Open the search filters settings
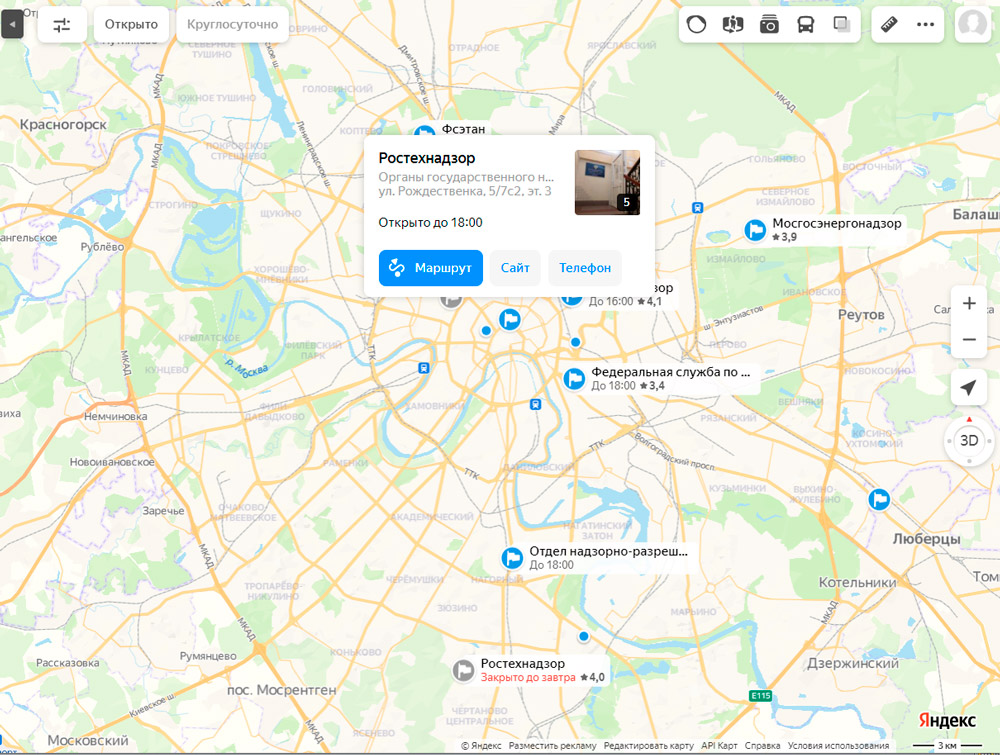Image resolution: width=1000 pixels, height=755 pixels. (62, 24)
